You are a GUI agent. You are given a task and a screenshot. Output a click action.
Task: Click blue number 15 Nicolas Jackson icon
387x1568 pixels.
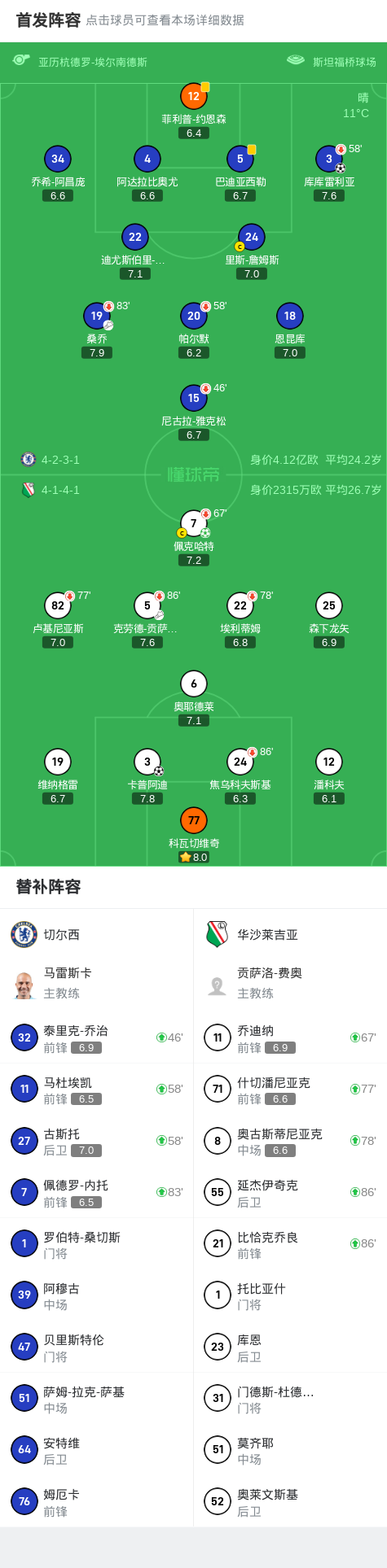click(x=194, y=398)
